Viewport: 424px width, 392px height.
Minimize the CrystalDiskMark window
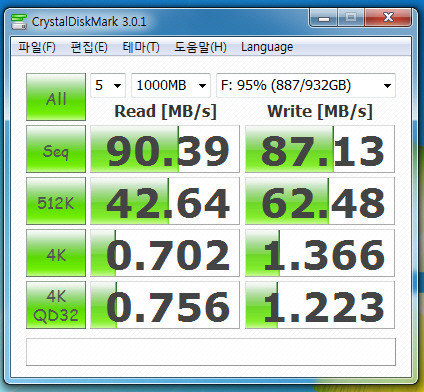point(324,18)
